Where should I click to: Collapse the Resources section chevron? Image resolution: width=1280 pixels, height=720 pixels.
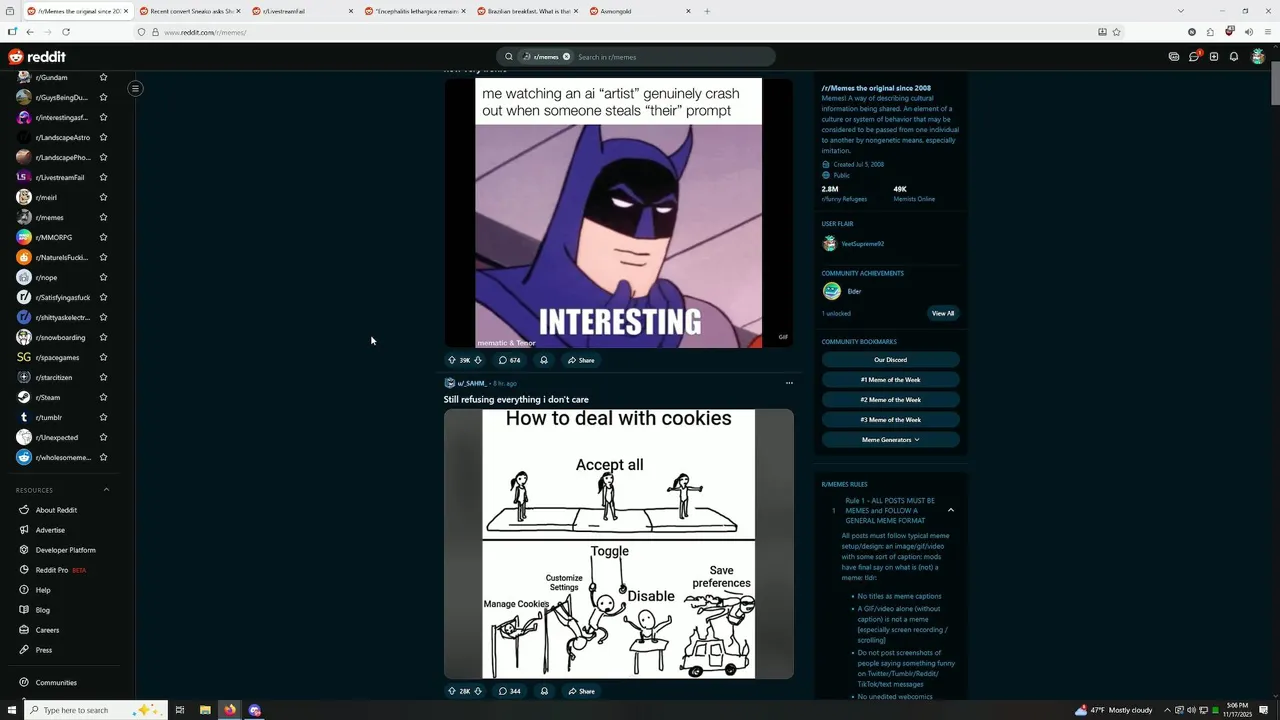pyautogui.click(x=106, y=490)
